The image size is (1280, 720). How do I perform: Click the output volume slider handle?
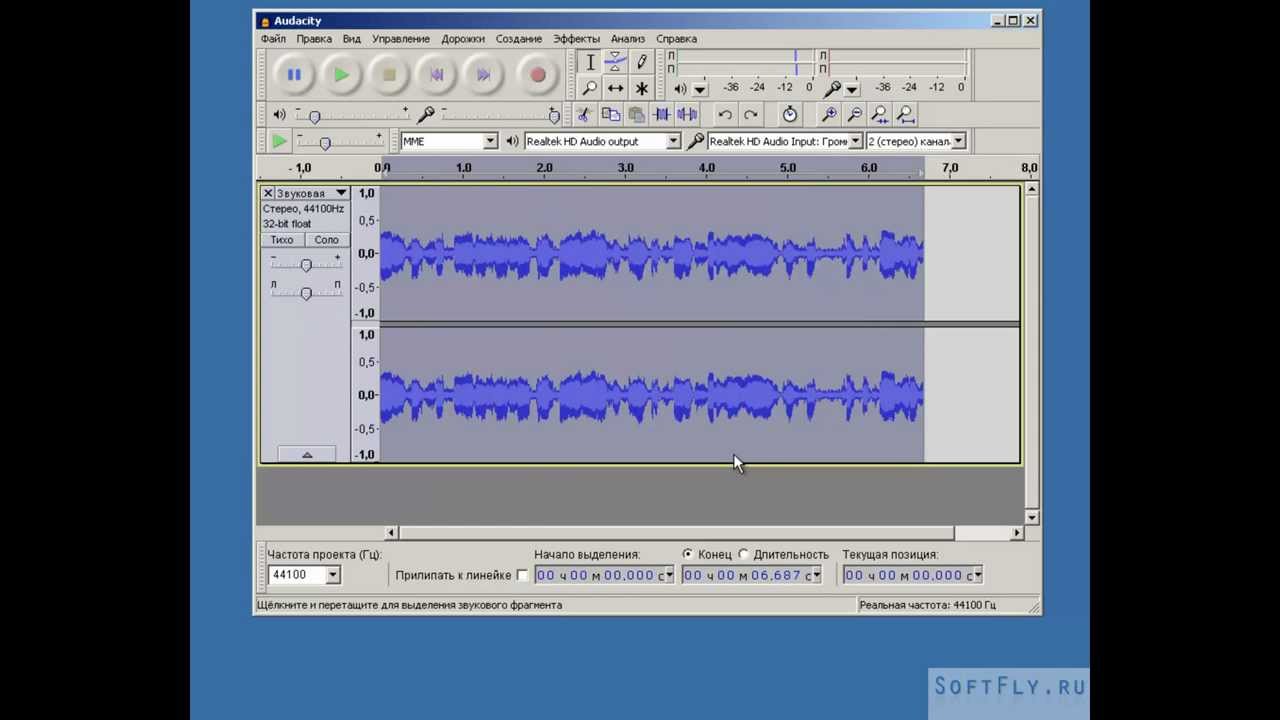314,117
